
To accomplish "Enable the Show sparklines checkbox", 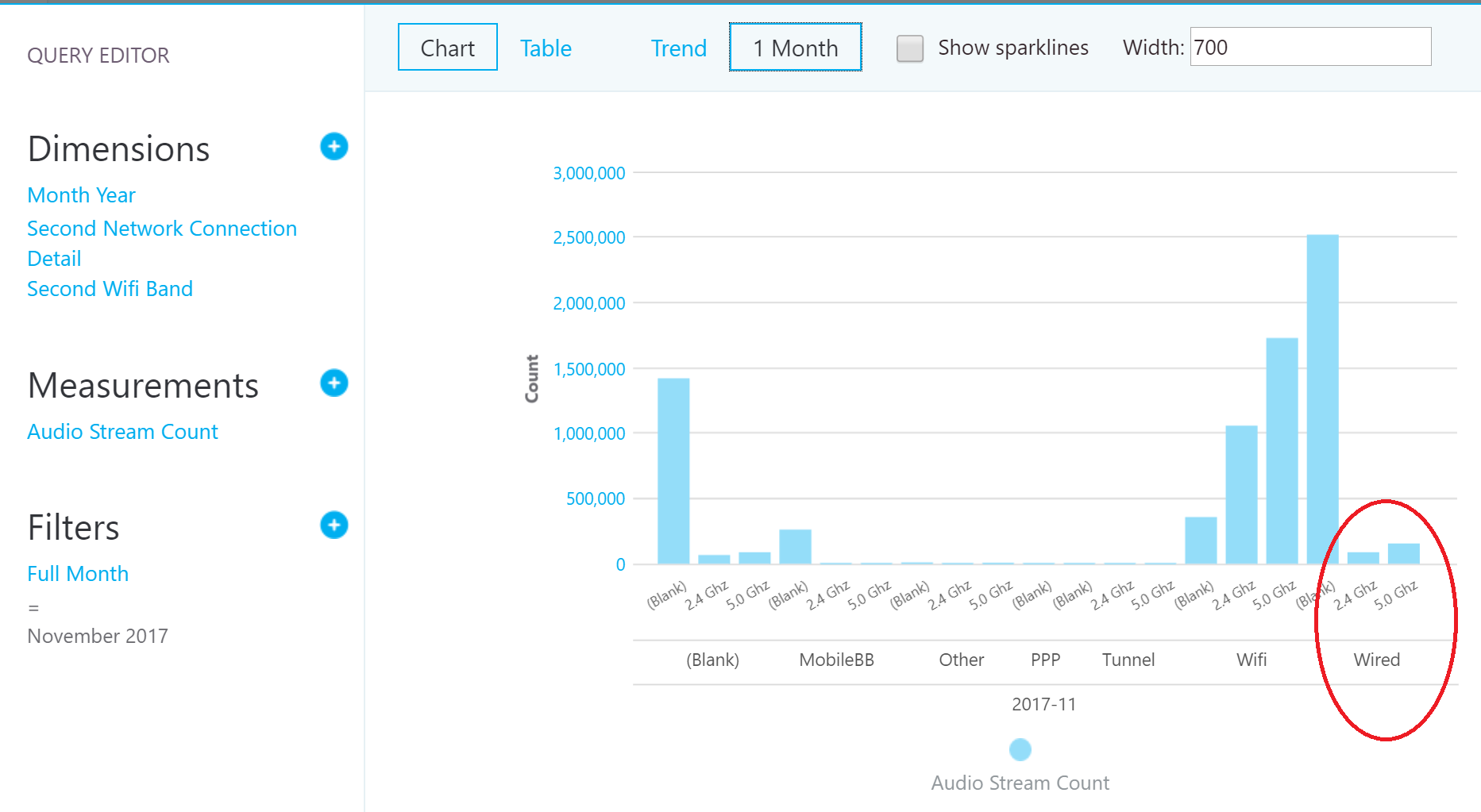I will pyautogui.click(x=910, y=48).
